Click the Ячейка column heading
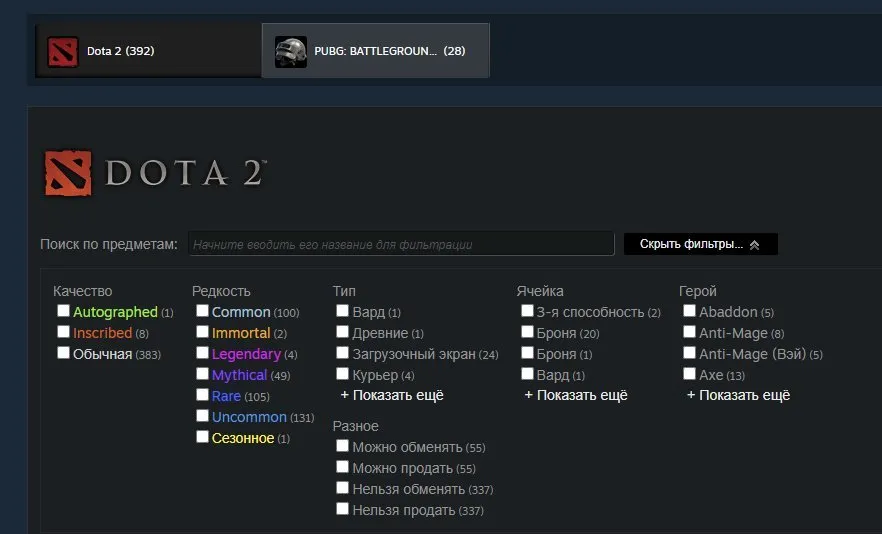882x534 pixels. tap(540, 291)
